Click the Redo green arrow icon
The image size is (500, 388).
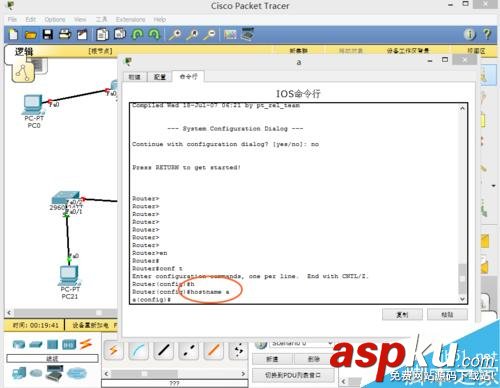click(154, 34)
